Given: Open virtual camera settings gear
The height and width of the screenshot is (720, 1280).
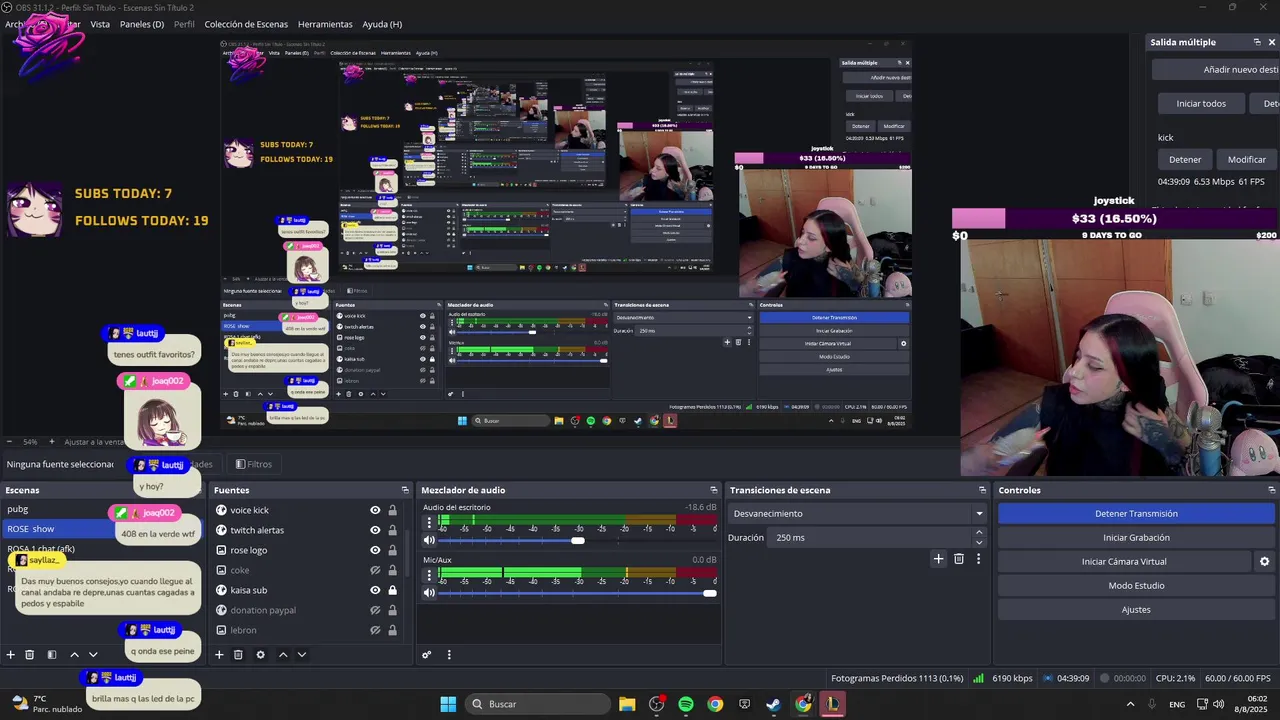Looking at the screenshot, I should (x=1264, y=562).
